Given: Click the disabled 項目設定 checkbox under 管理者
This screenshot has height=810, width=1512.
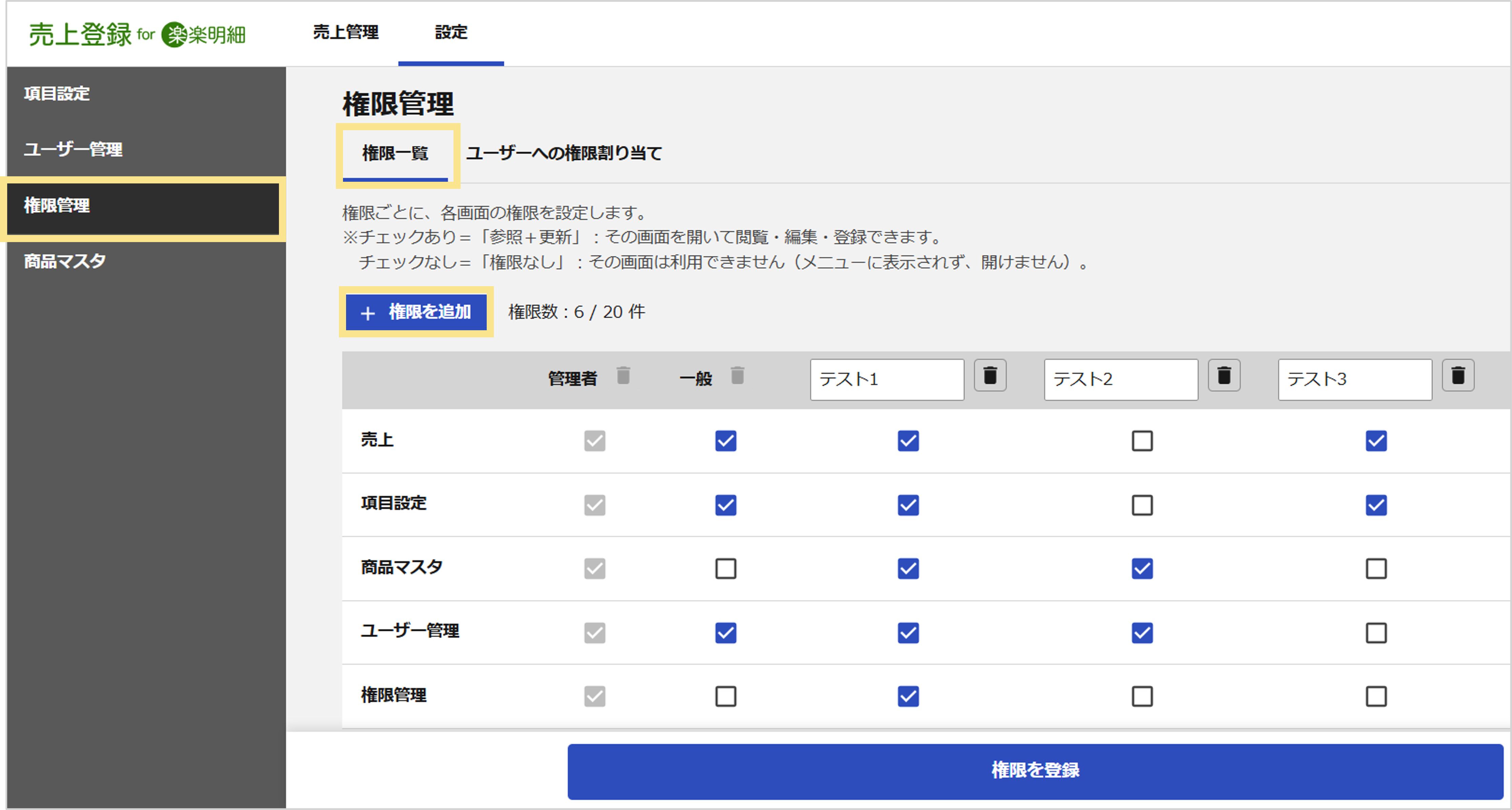Looking at the screenshot, I should (594, 505).
